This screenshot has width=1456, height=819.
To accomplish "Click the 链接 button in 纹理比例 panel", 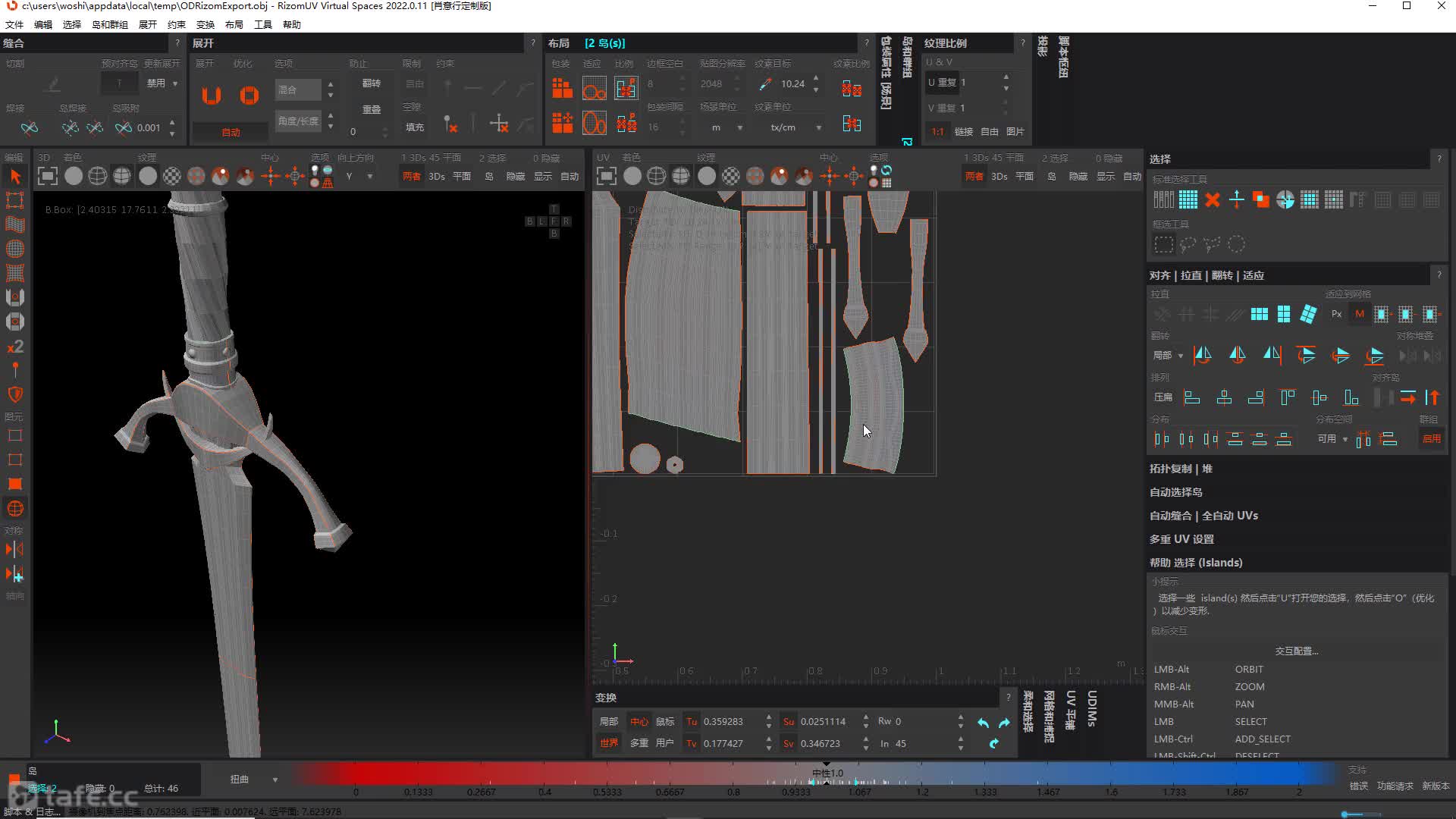I will click(964, 131).
